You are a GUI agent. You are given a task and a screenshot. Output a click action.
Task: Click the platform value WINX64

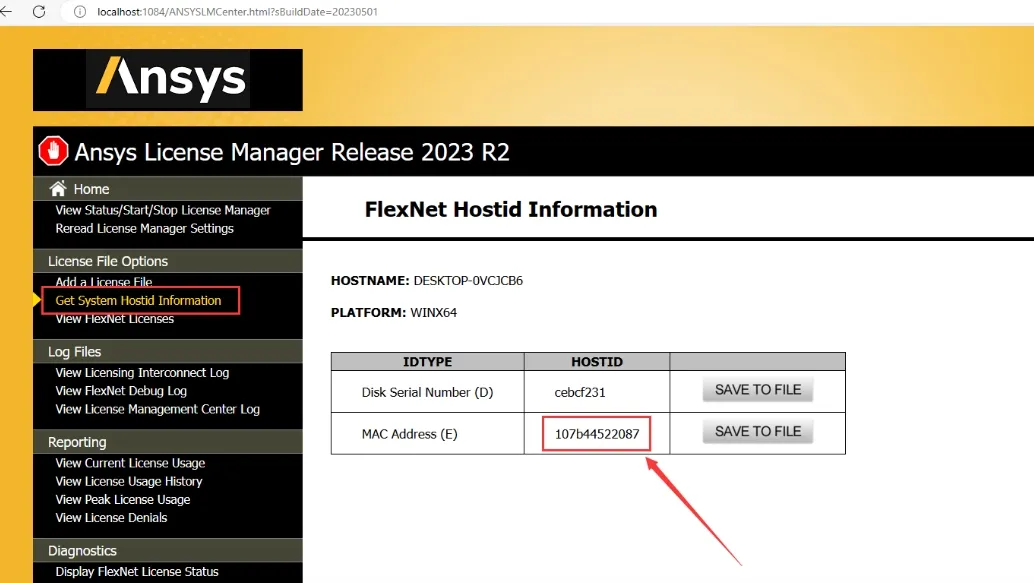pyautogui.click(x=433, y=313)
